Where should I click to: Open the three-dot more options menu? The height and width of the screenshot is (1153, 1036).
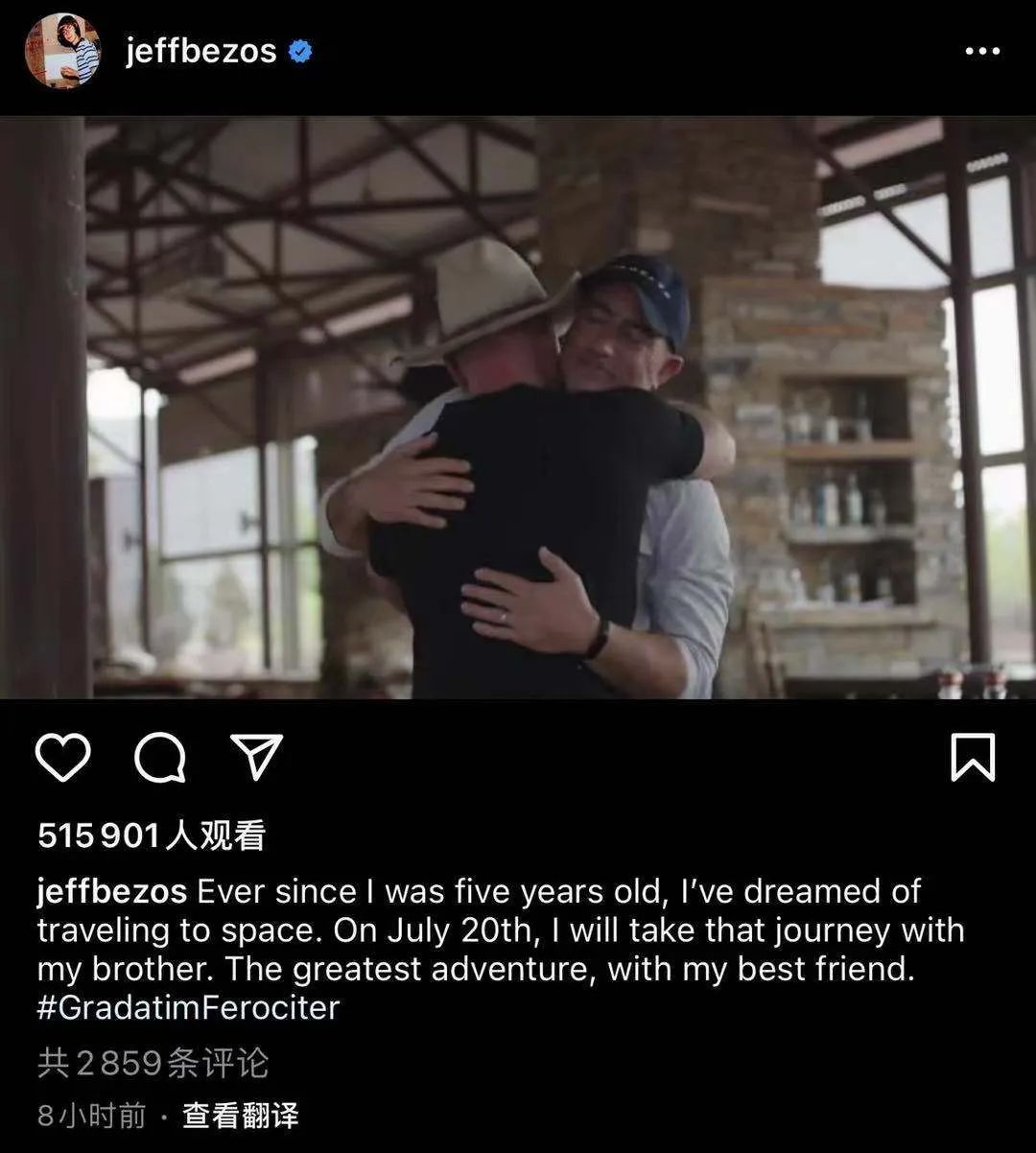(x=982, y=52)
